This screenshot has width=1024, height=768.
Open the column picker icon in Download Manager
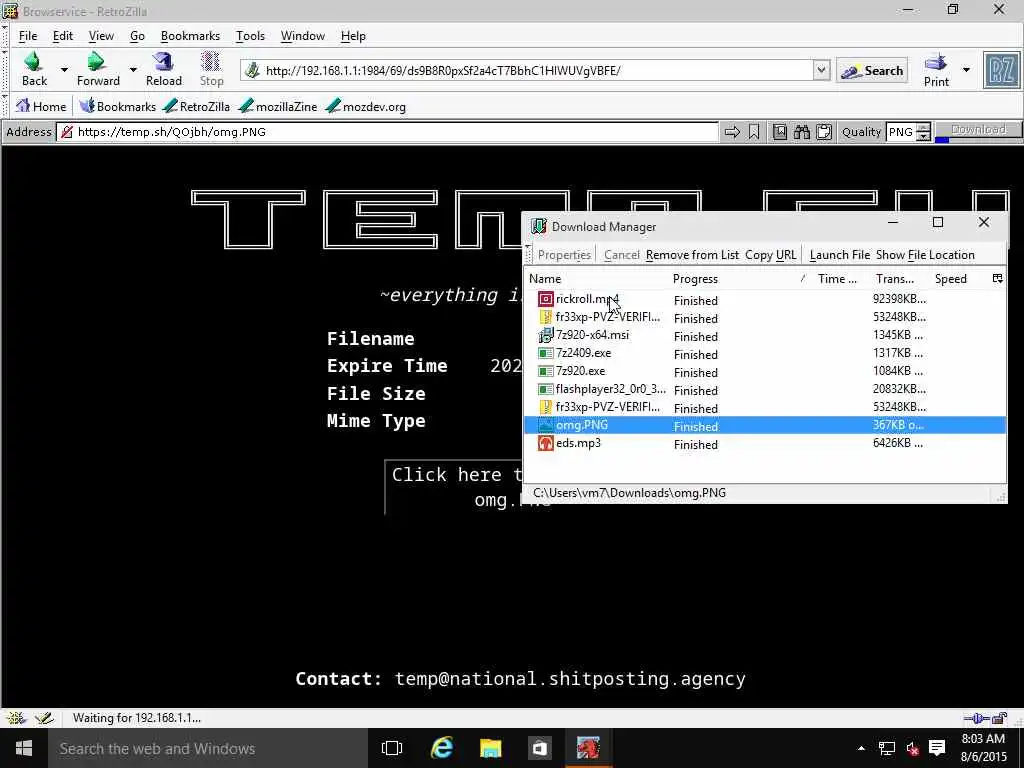point(998,279)
